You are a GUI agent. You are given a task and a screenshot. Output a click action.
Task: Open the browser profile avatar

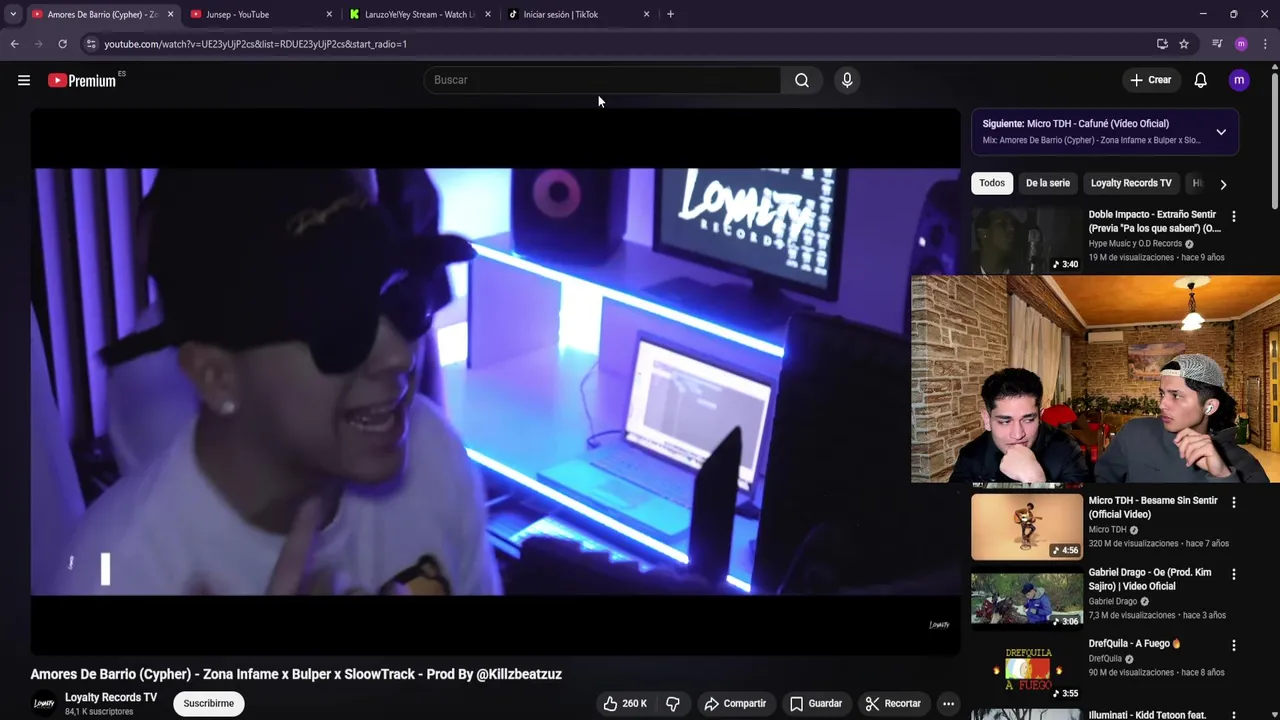[1241, 44]
